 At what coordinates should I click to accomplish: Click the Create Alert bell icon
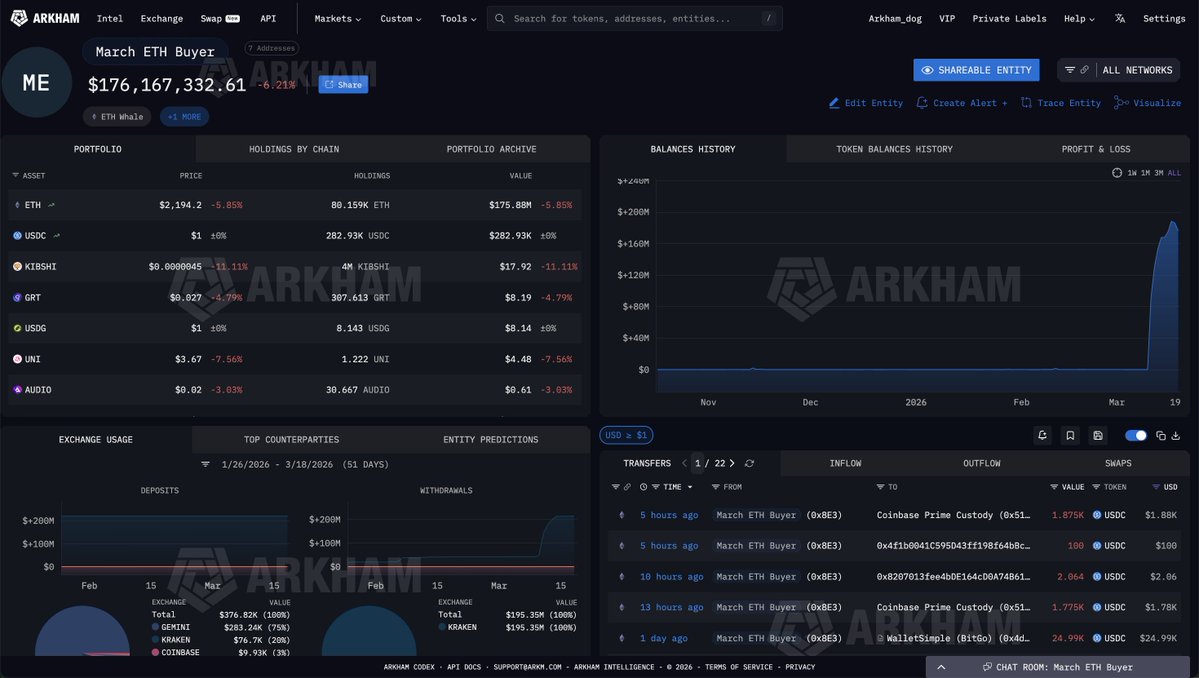tap(921, 102)
